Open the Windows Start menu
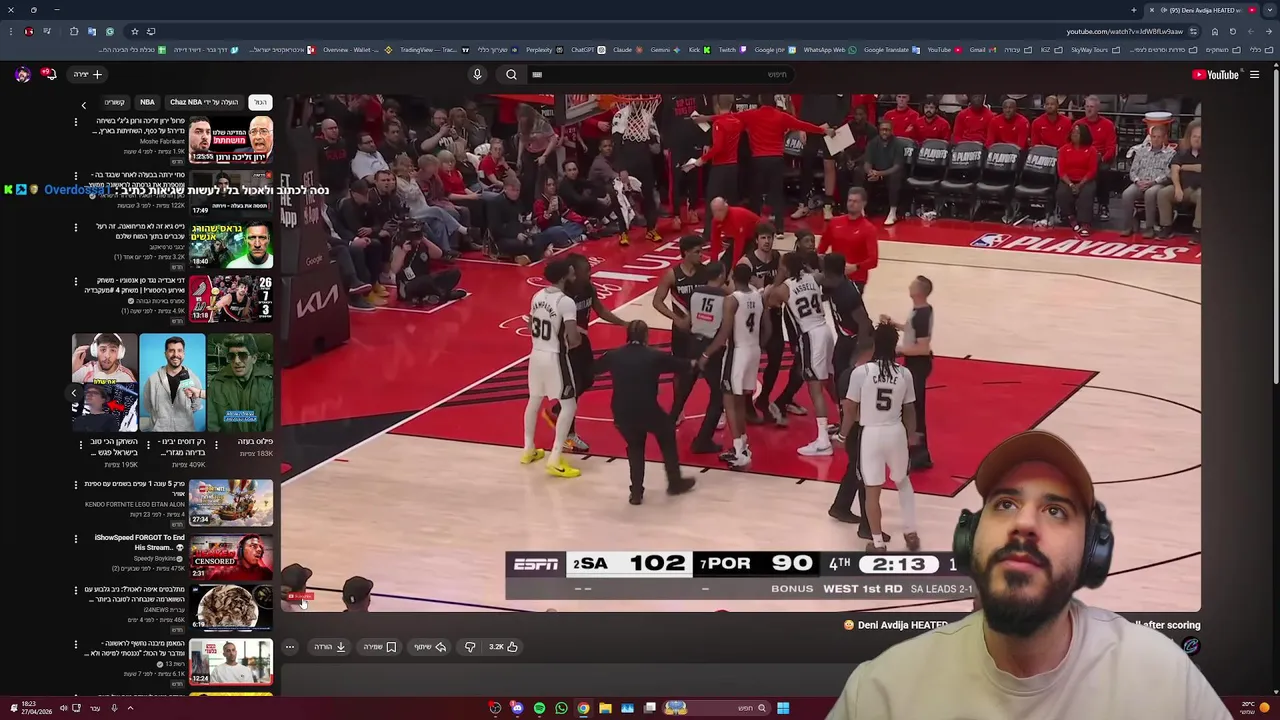The height and width of the screenshot is (720, 1280). coord(783,708)
